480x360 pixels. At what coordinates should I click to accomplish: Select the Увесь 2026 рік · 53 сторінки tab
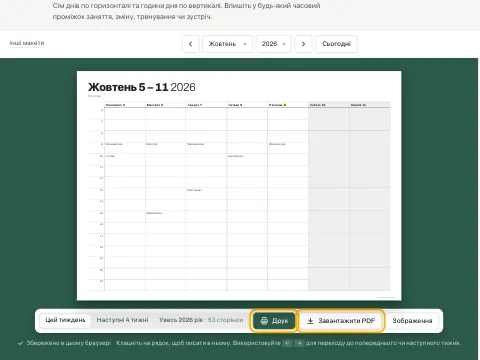[201, 320]
